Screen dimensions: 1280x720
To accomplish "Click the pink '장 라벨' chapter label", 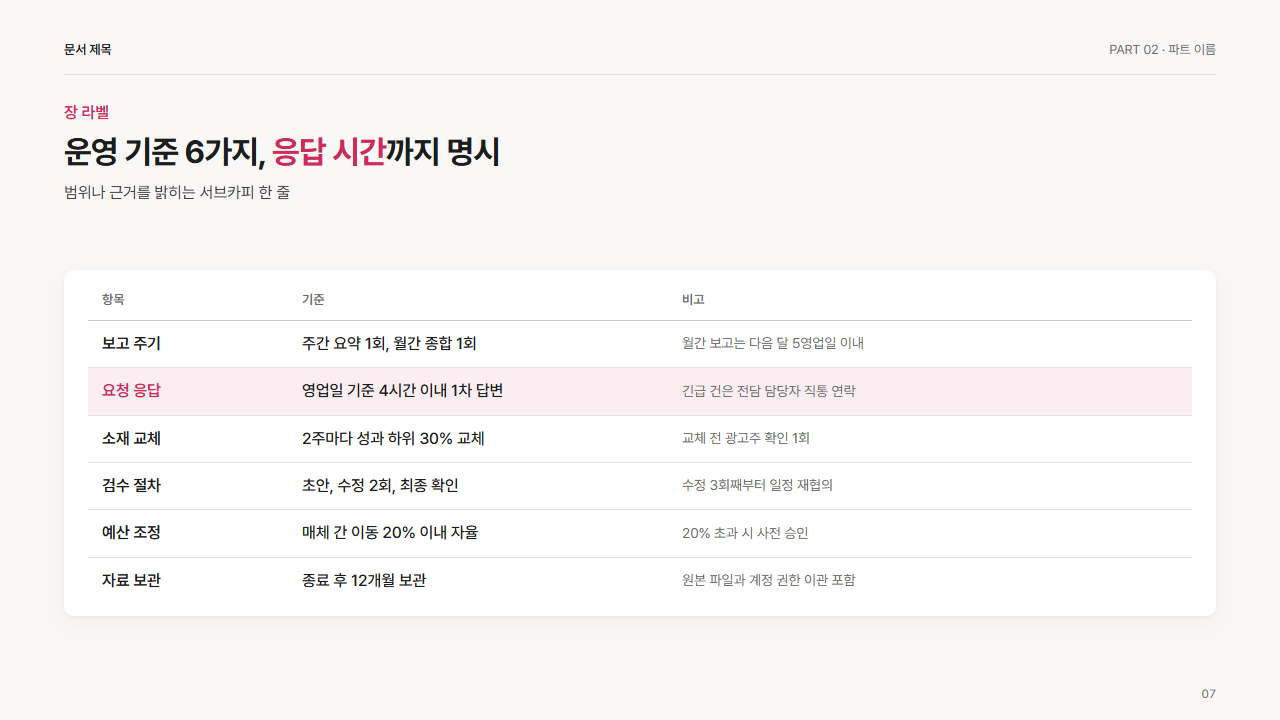I will click(x=86, y=112).
